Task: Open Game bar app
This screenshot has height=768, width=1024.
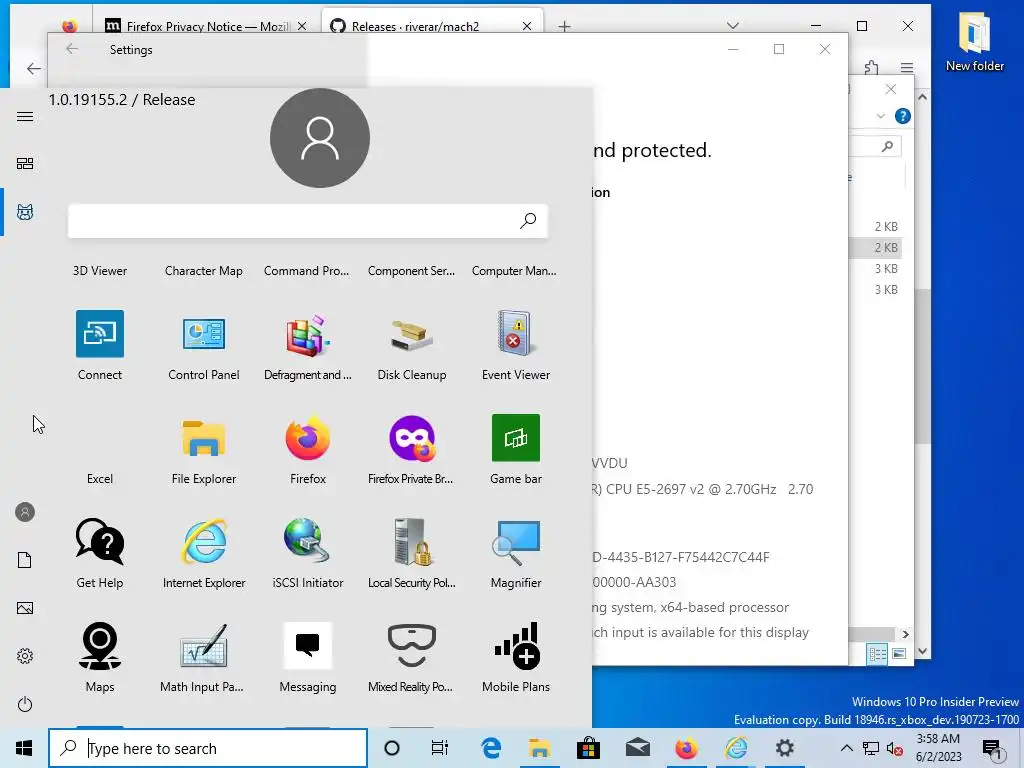Action: pyautogui.click(x=515, y=449)
